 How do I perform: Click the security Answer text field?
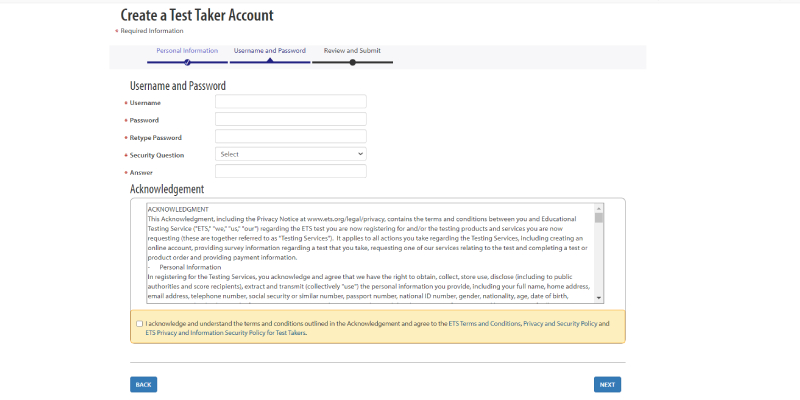[x=291, y=172]
